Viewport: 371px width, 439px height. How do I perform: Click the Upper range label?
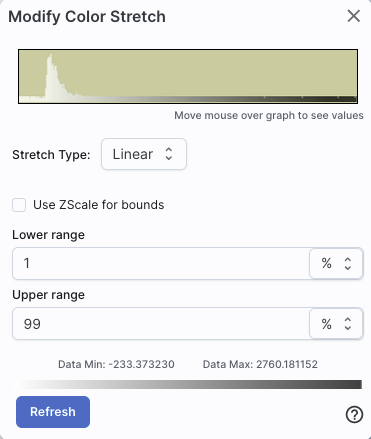tap(48, 295)
